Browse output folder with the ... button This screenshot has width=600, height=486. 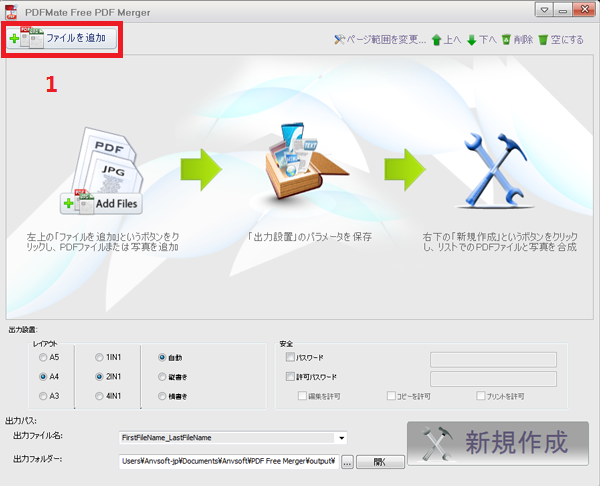[x=347, y=462]
